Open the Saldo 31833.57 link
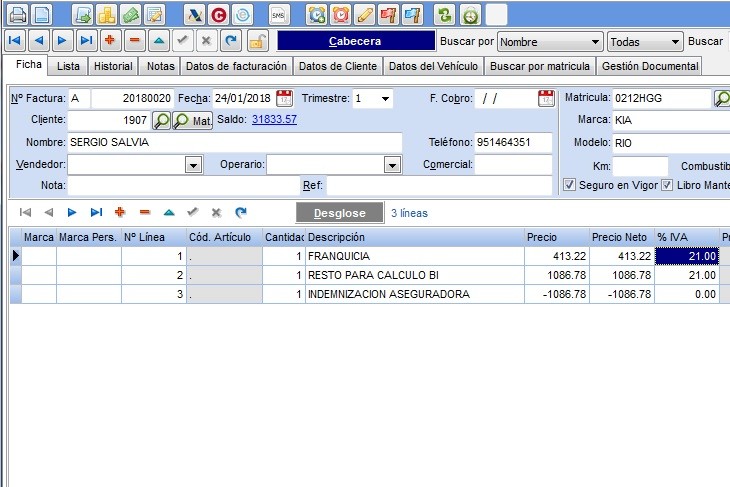730x487 pixels. tap(274, 119)
